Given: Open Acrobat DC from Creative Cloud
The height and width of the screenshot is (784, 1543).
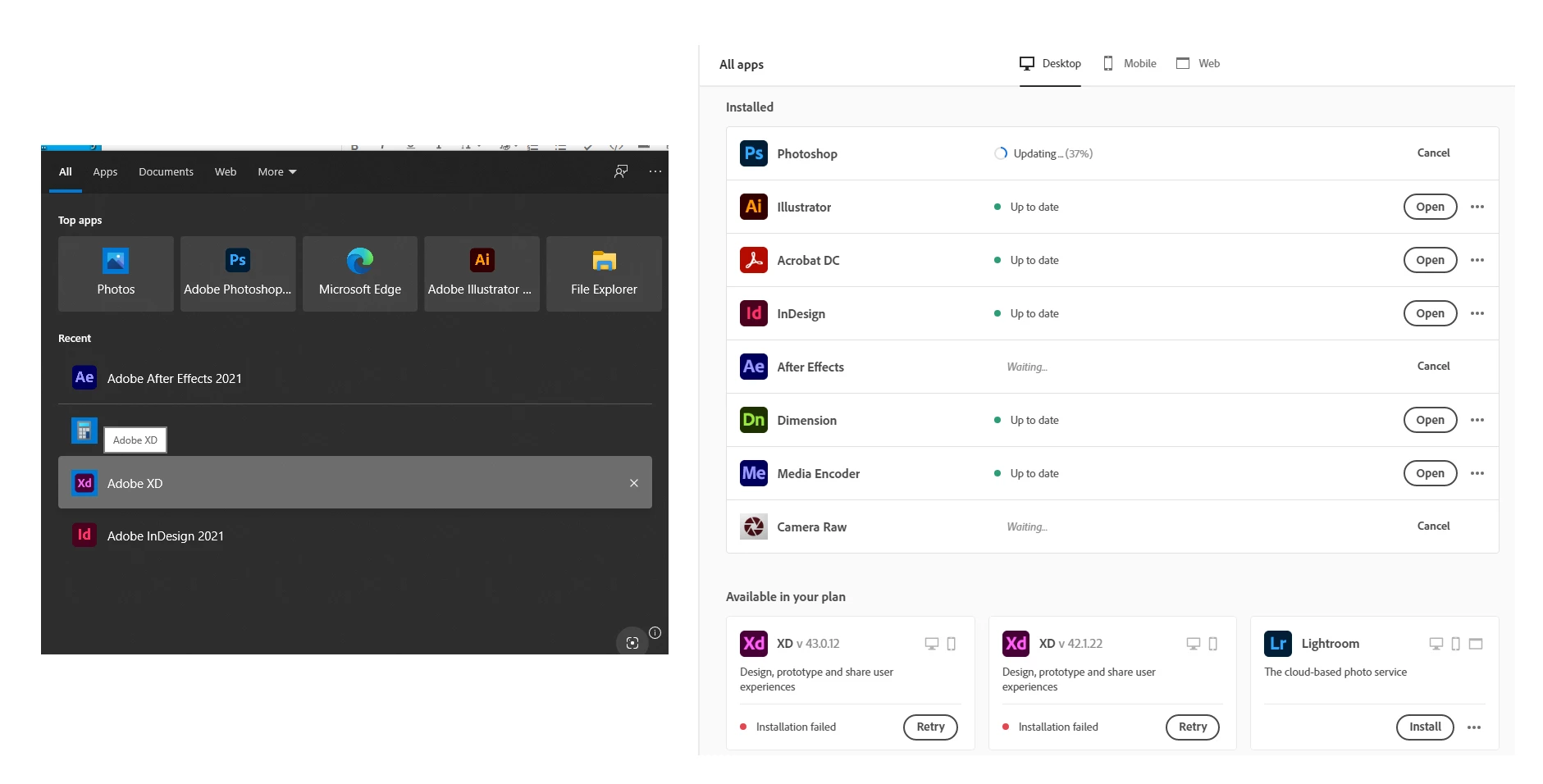Looking at the screenshot, I should coord(1430,260).
